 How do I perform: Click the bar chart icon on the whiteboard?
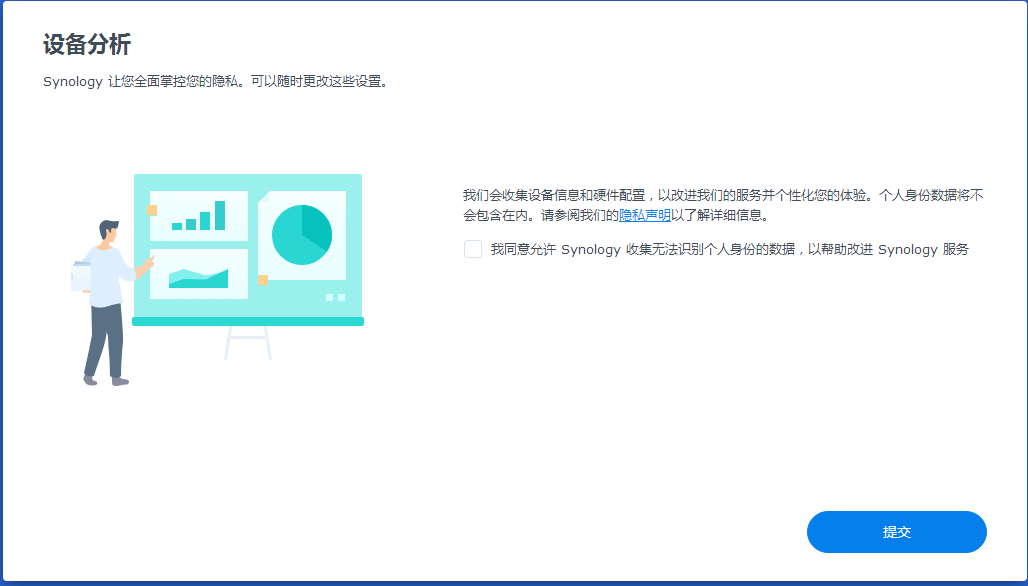pyautogui.click(x=199, y=216)
